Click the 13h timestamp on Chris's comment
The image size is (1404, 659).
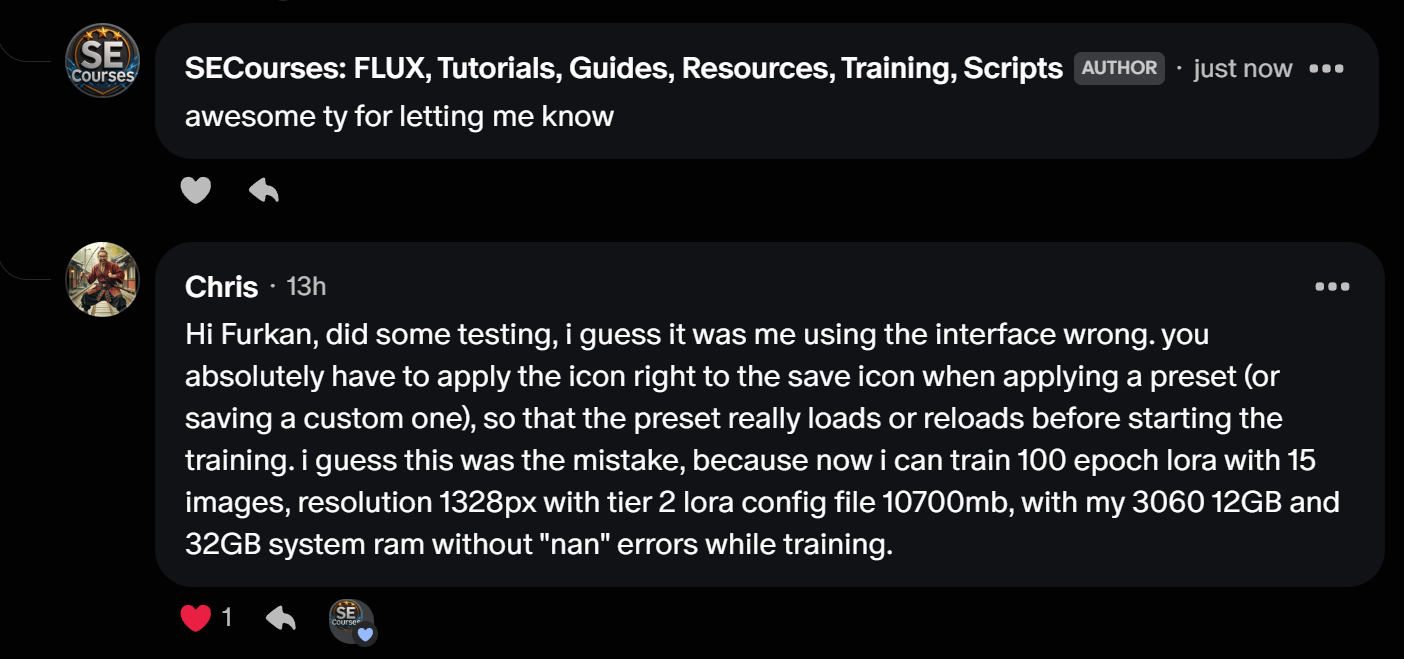[306, 287]
